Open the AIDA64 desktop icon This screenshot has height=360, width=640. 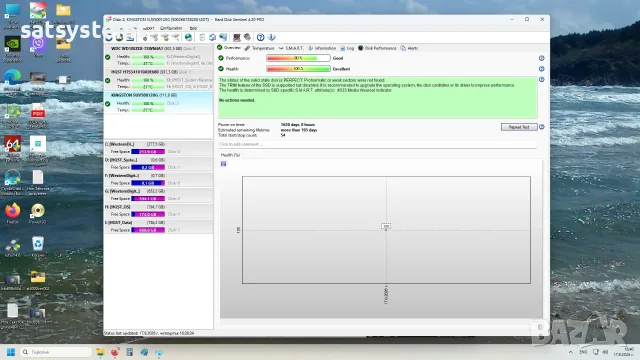pyautogui.click(x=13, y=147)
